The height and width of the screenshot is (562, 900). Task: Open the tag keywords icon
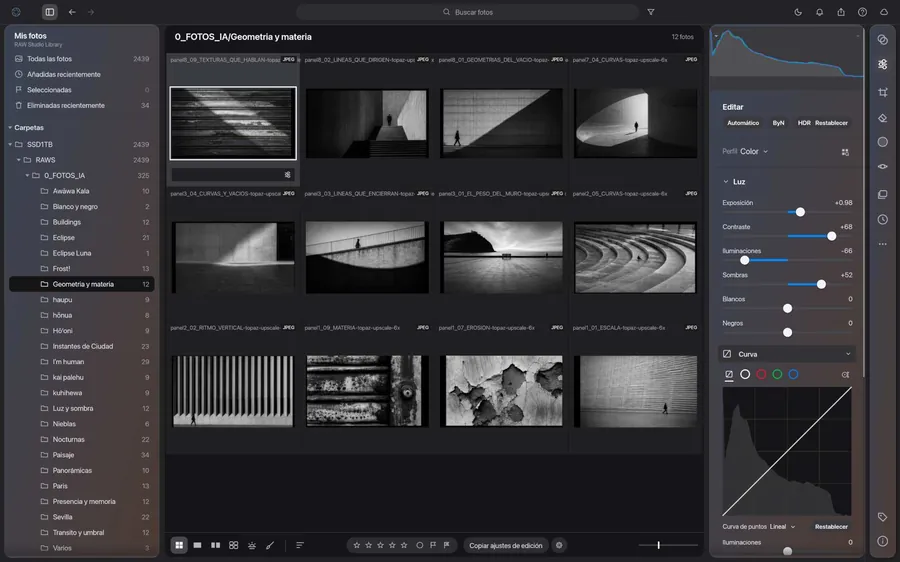tap(883, 517)
